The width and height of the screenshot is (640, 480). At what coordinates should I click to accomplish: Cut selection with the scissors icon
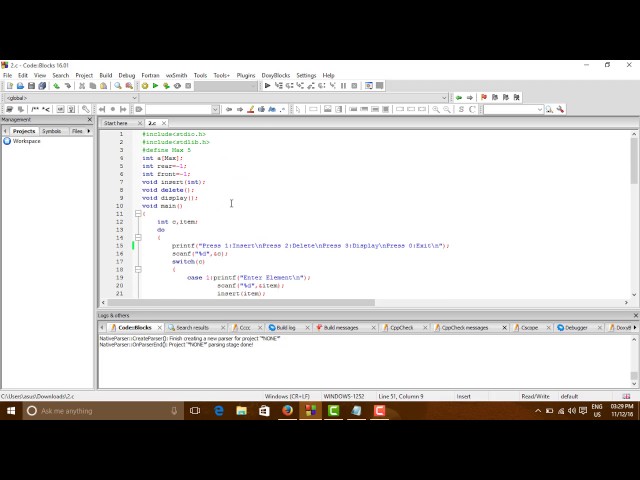point(82,86)
